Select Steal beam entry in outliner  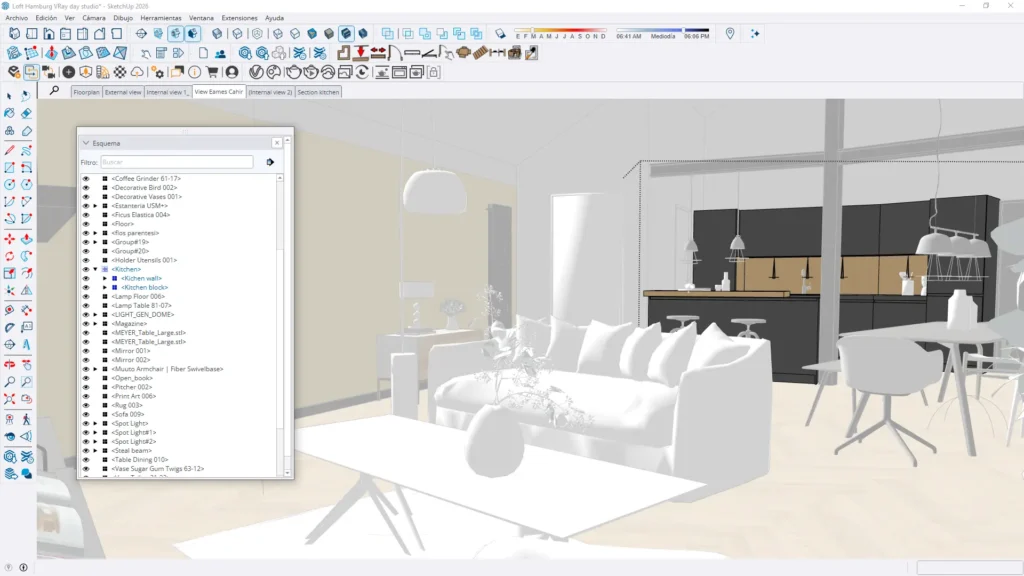pos(131,451)
